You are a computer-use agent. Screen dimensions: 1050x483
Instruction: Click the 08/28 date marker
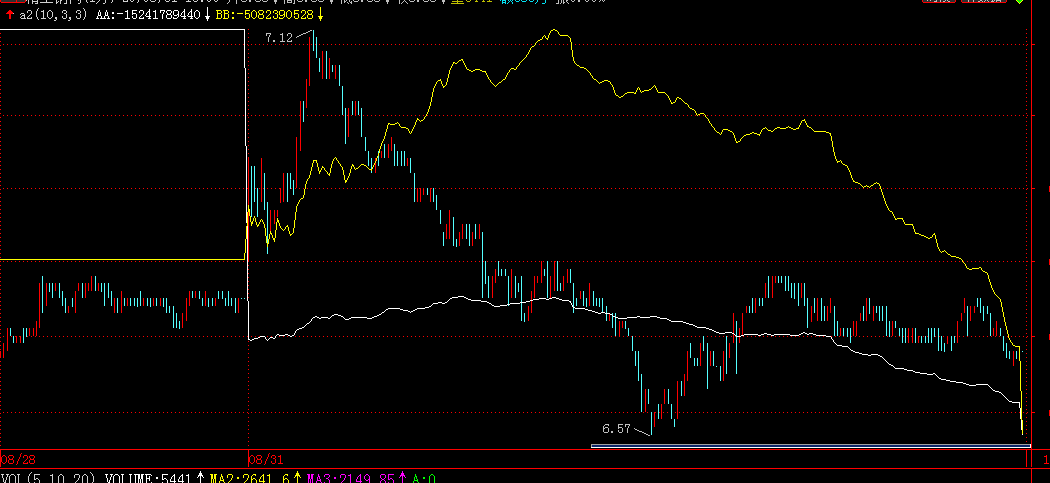[17, 460]
